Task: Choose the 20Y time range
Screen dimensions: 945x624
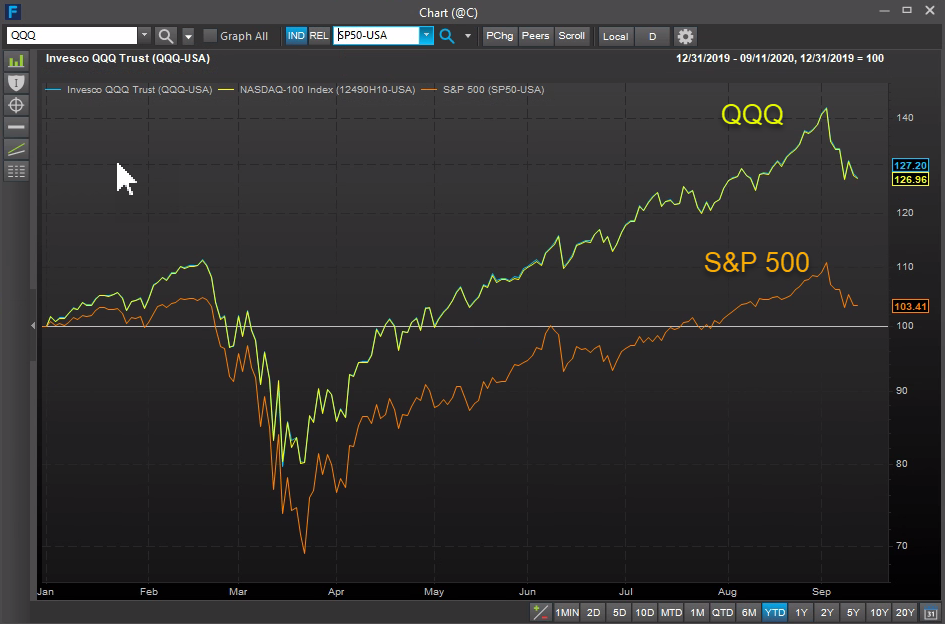Action: pyautogui.click(x=905, y=613)
